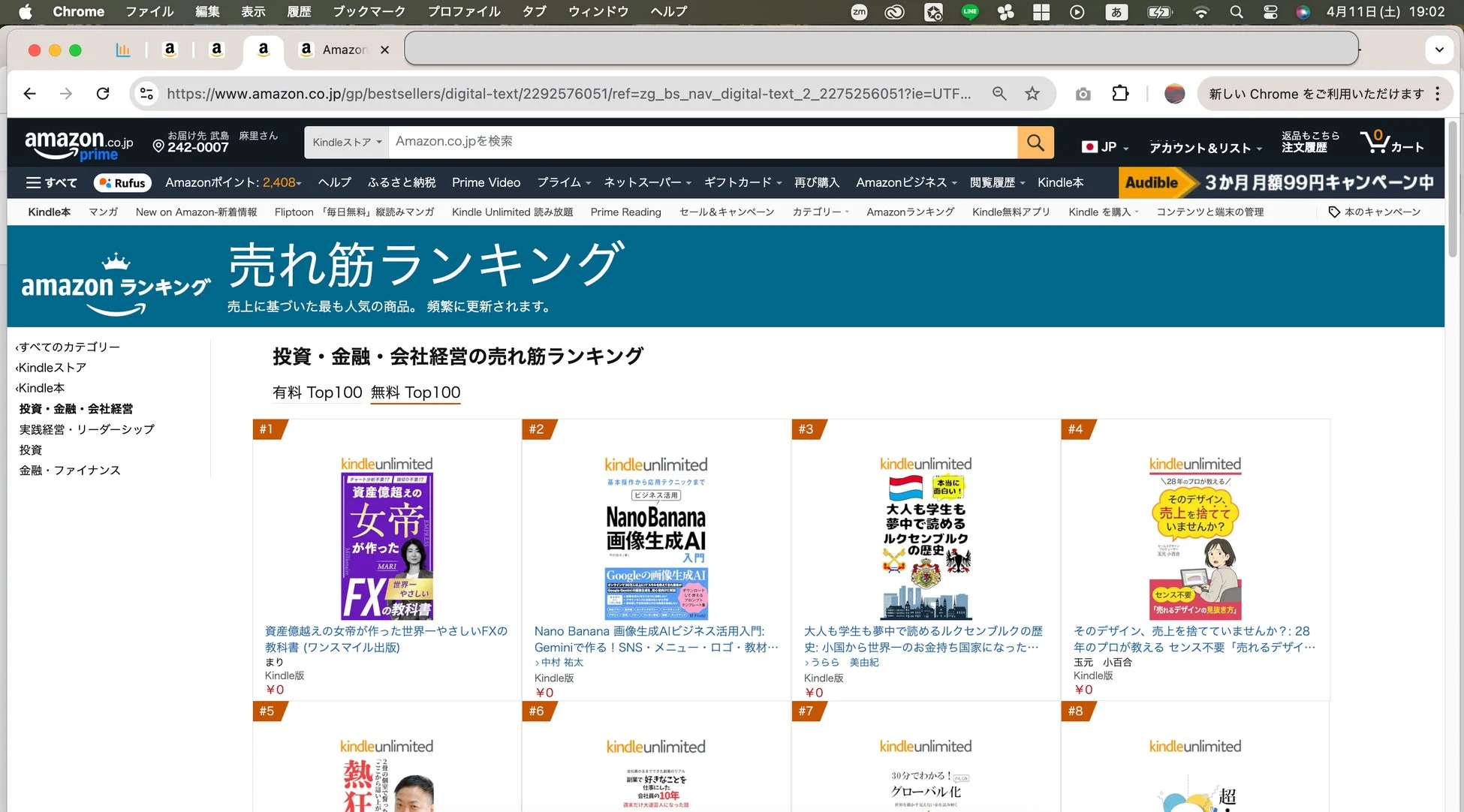Image resolution: width=1464 pixels, height=812 pixels.
Task: Go to Prime Reading
Action: (625, 212)
